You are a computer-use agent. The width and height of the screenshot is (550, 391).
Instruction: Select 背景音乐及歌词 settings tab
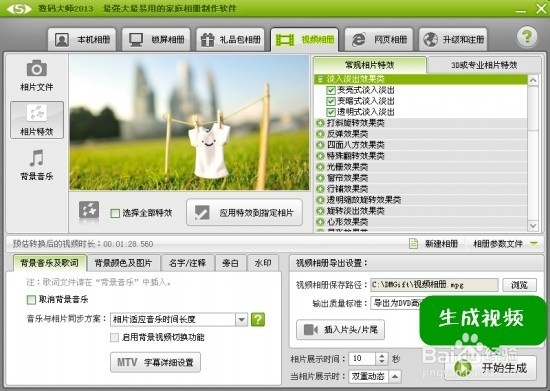(x=49, y=263)
